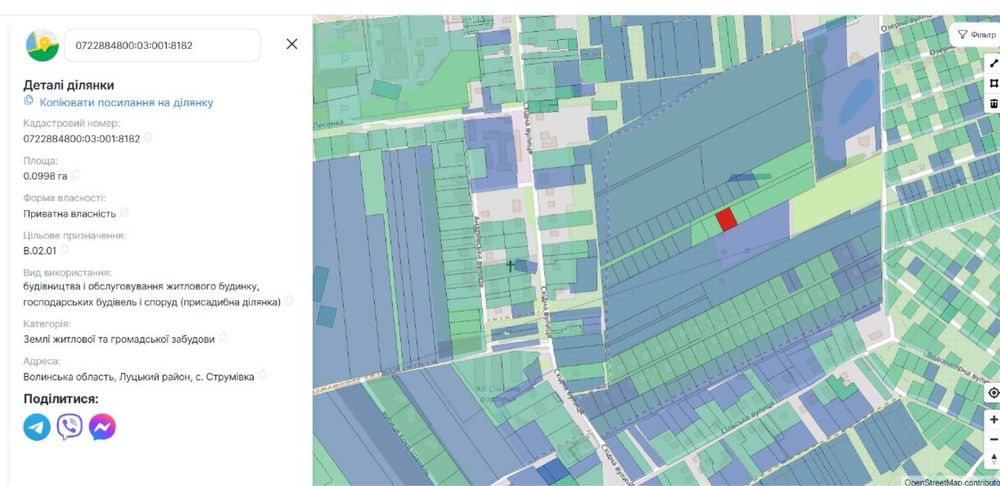Click the B.02.01 purpose code
This screenshot has height=486, width=1000.
(40, 250)
